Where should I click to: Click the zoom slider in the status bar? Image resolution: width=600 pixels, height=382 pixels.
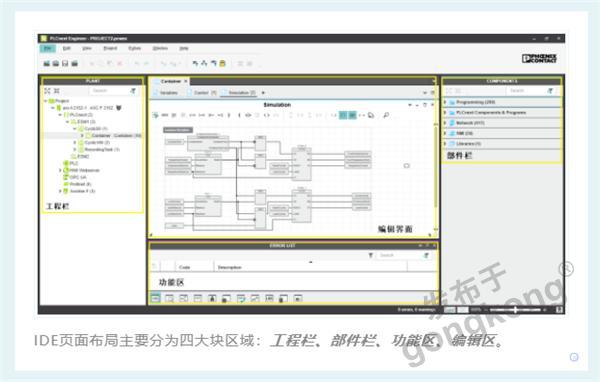(515, 310)
